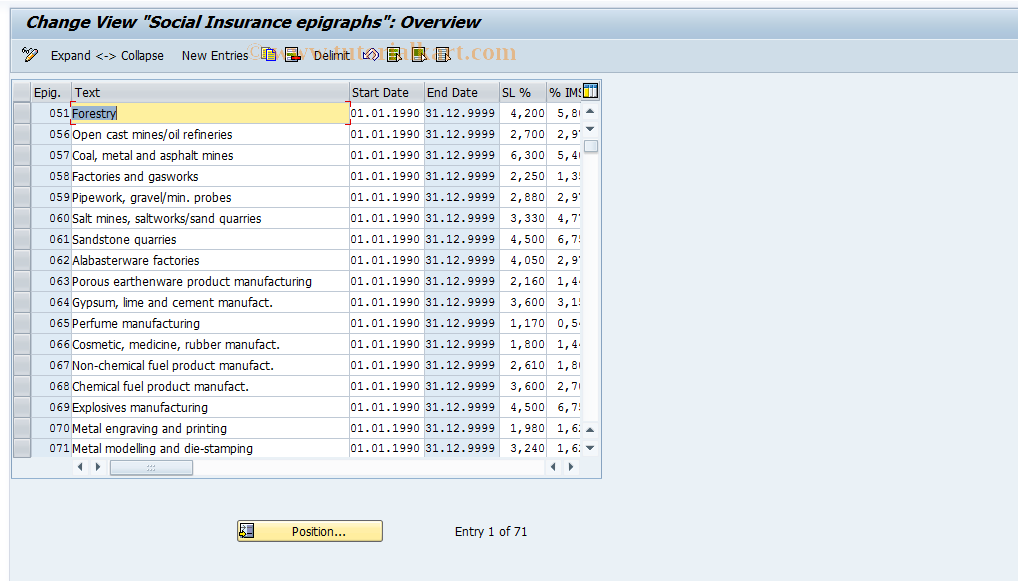Click the 'Entry 1 of 71' status text

point(491,532)
